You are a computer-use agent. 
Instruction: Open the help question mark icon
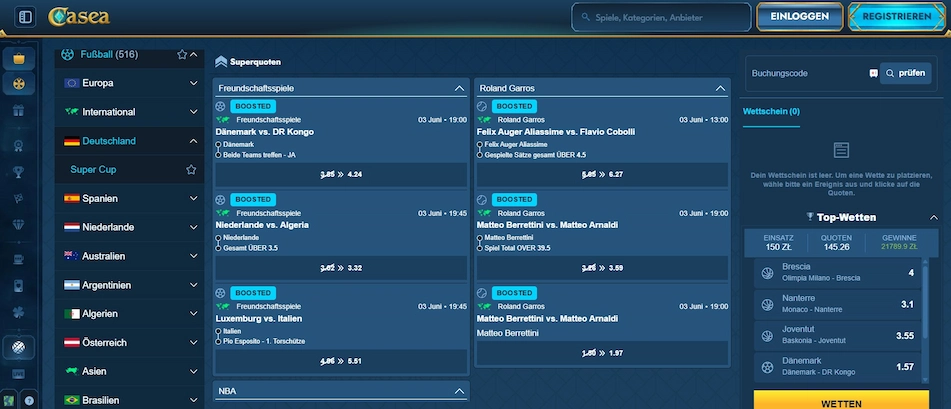pos(29,401)
